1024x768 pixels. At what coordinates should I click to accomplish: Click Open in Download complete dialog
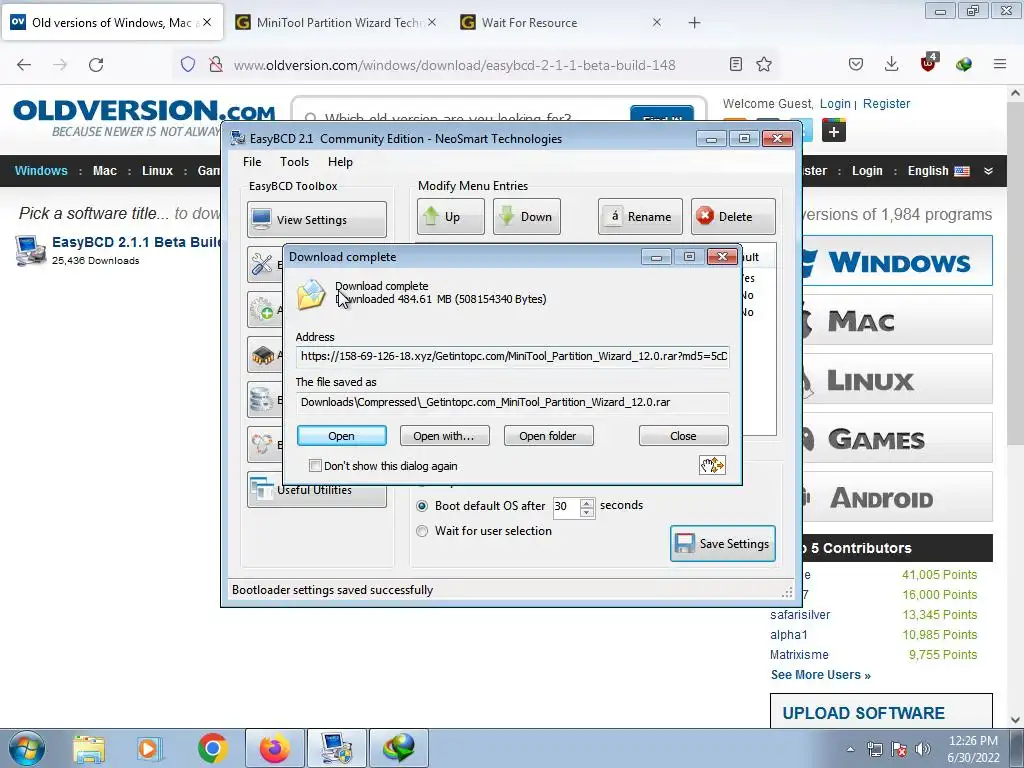[x=342, y=436]
